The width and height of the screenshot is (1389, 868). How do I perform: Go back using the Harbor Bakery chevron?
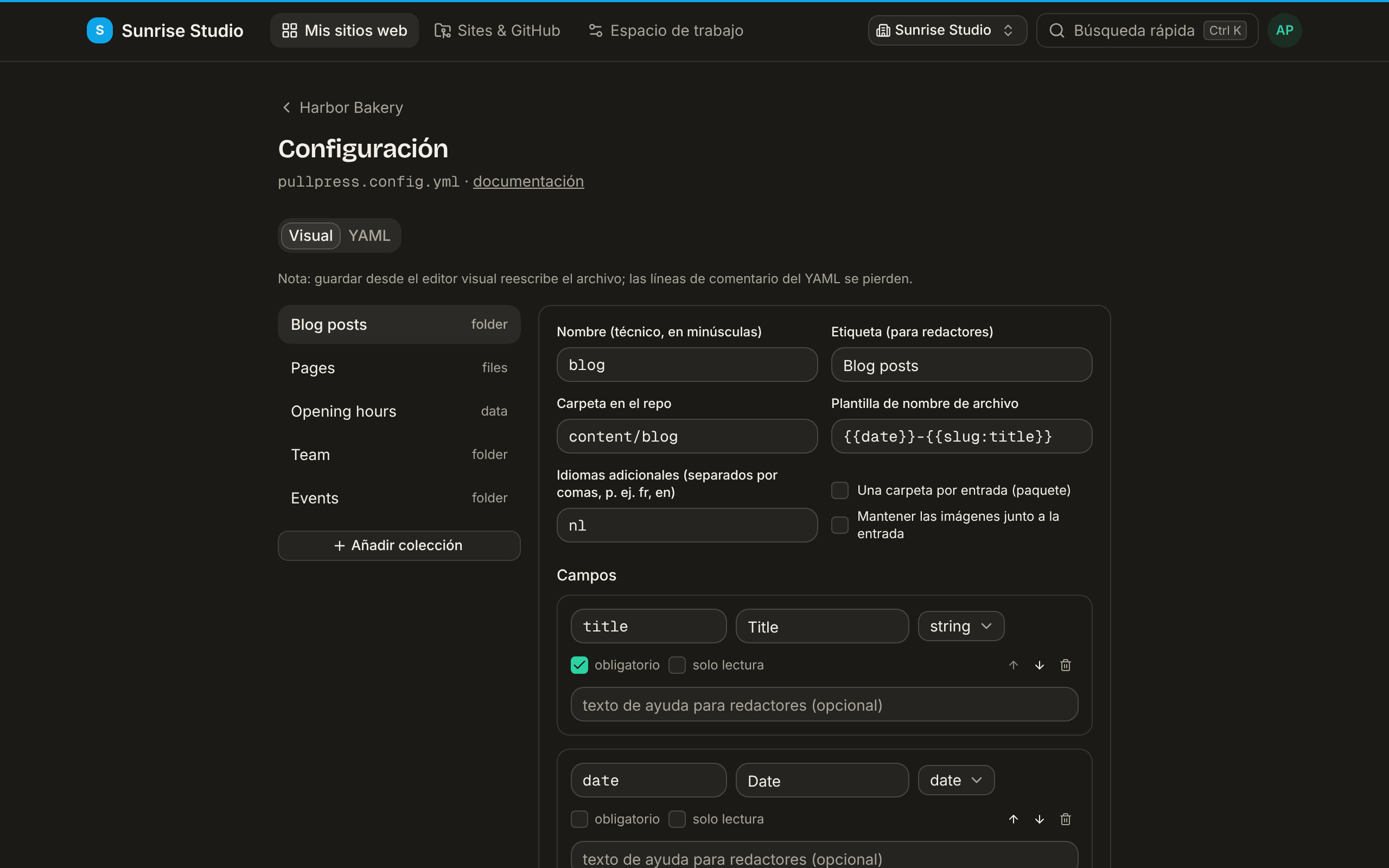pyautogui.click(x=286, y=107)
